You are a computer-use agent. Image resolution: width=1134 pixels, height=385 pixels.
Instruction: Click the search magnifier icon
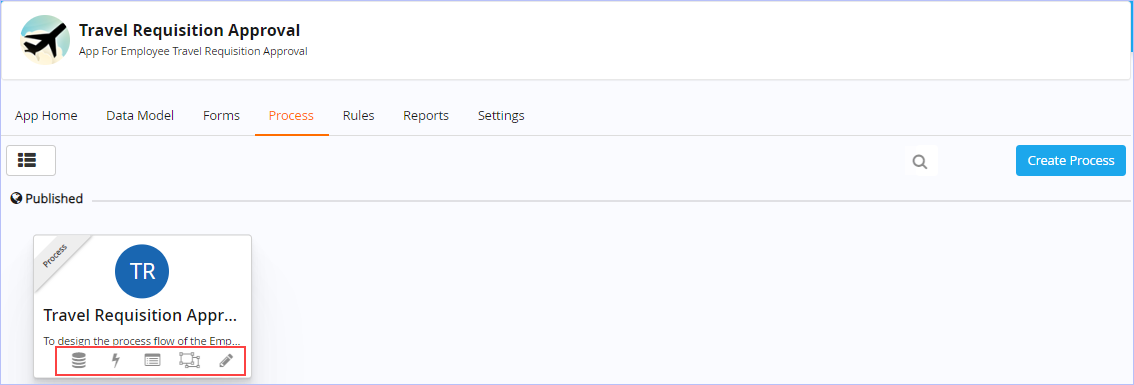pos(920,161)
